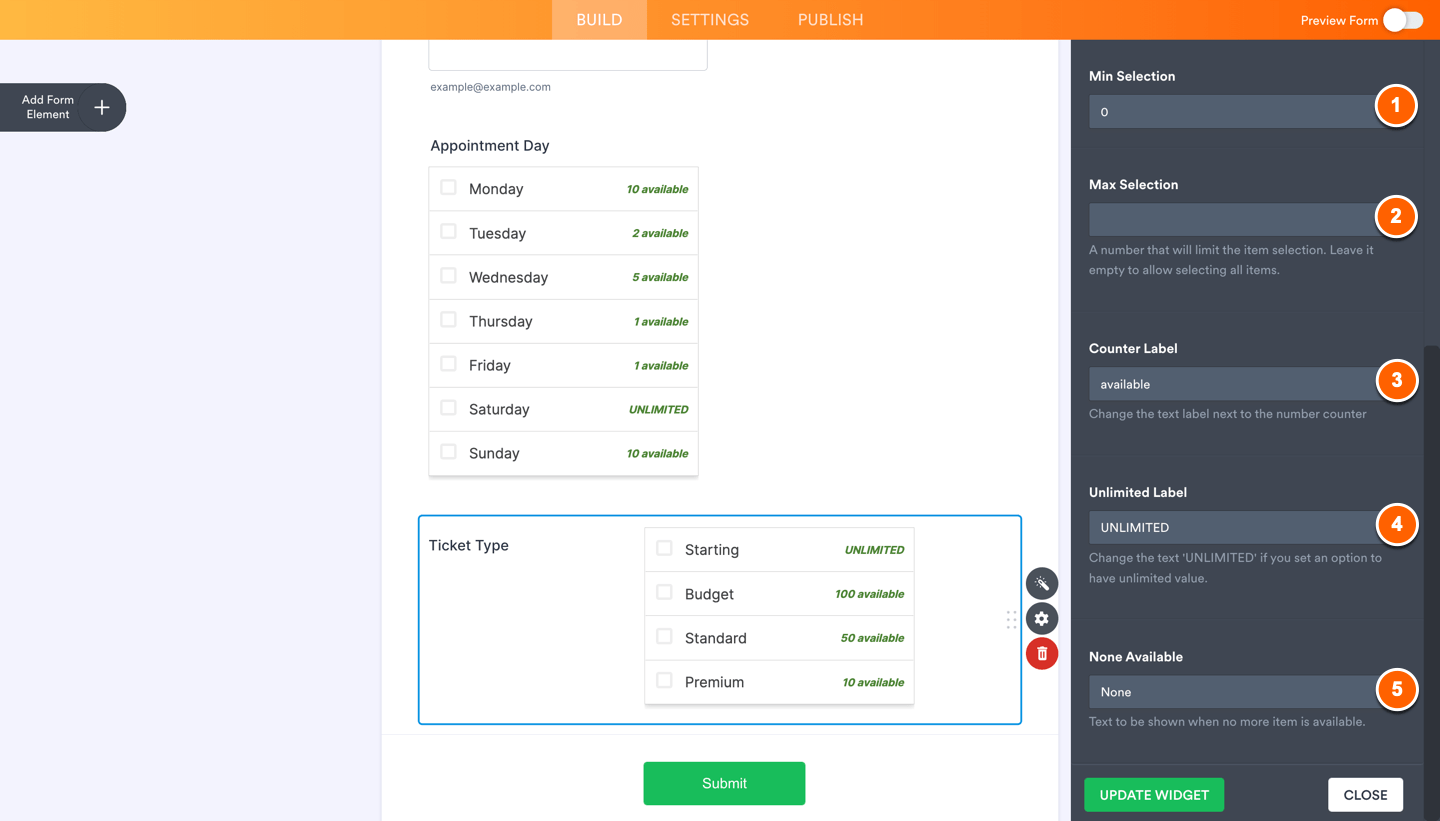Click the green Submit button
1440x821 pixels.
[x=724, y=783]
